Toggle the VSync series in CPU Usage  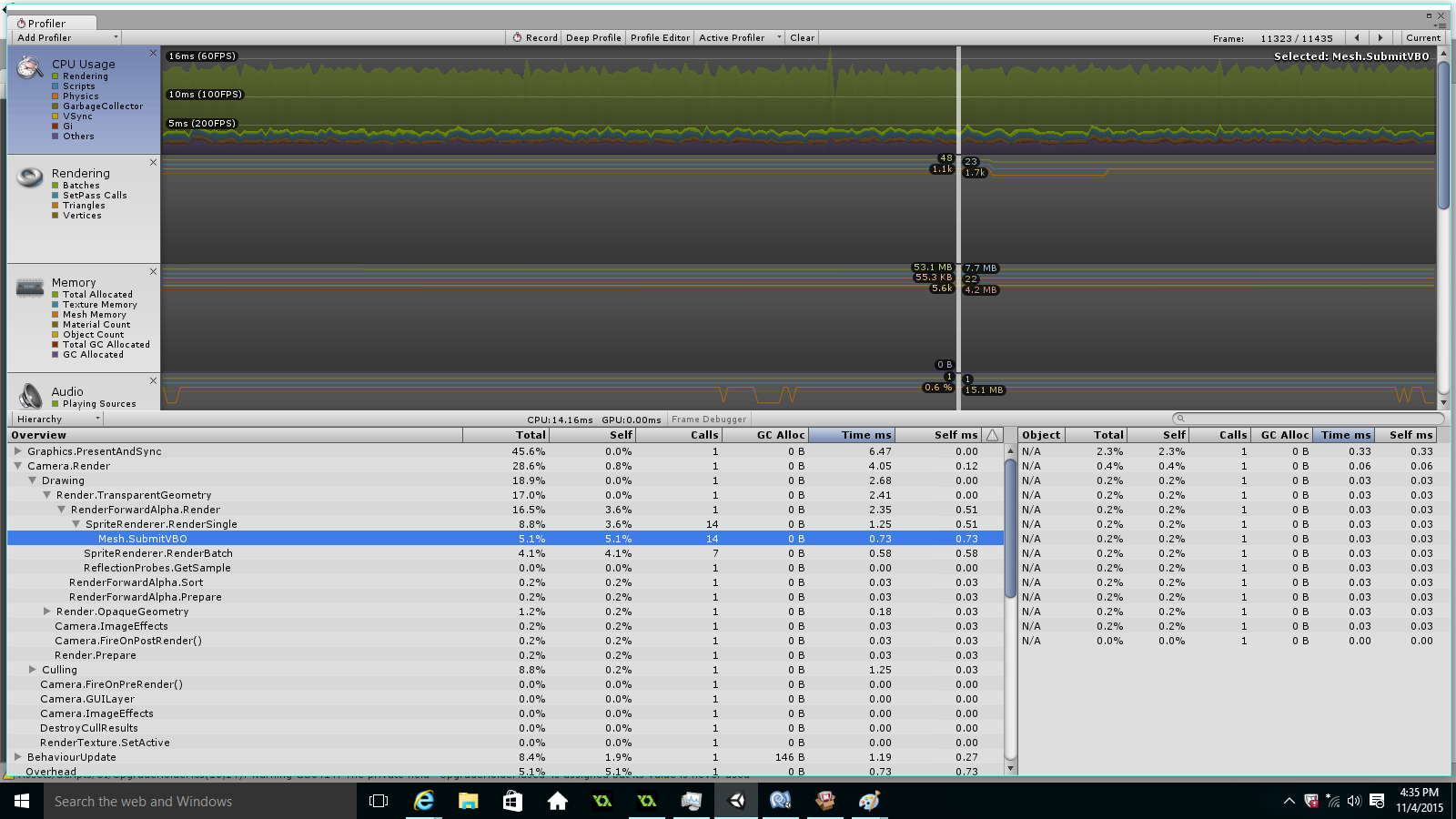tap(72, 116)
